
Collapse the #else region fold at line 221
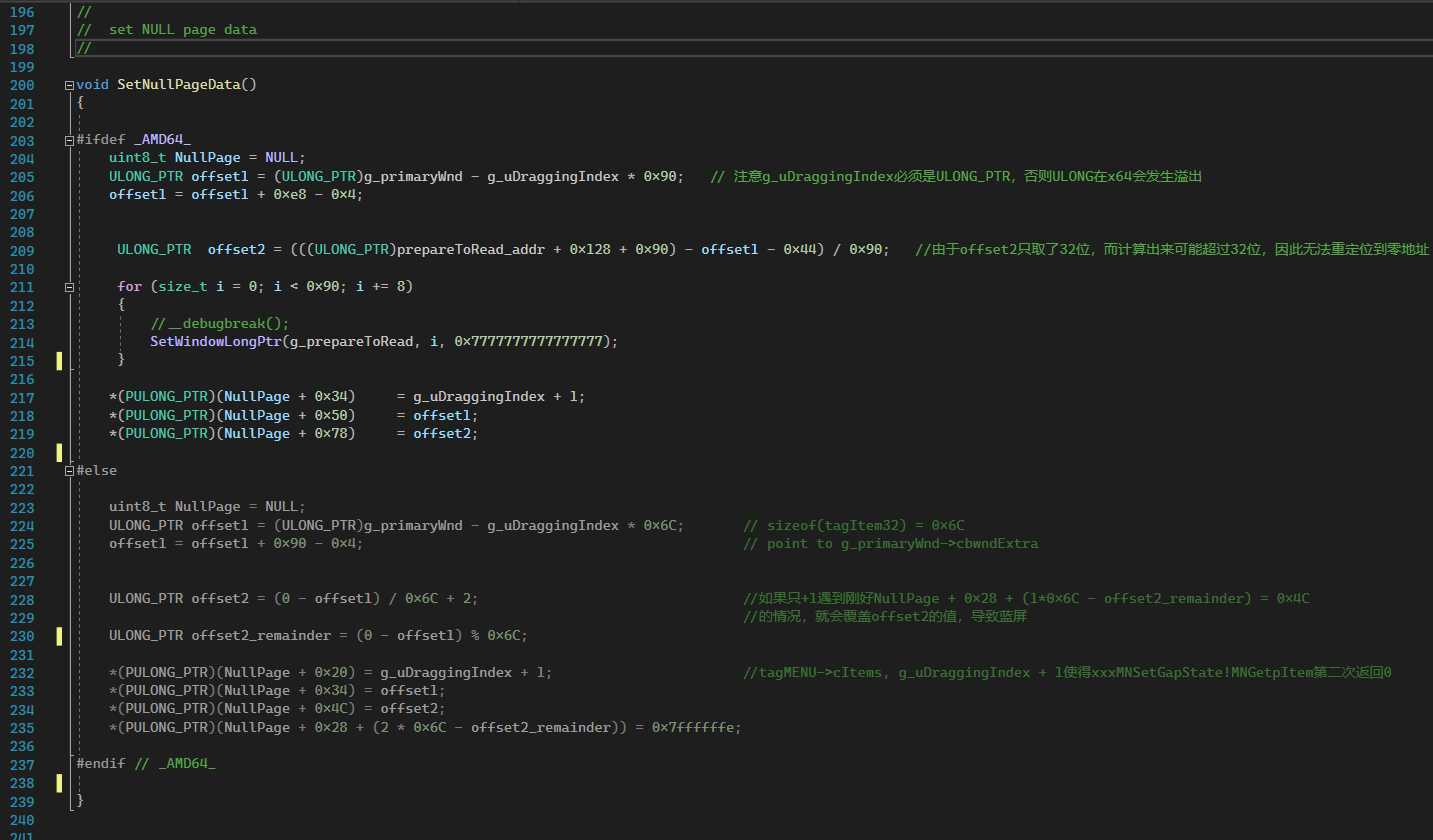point(68,470)
